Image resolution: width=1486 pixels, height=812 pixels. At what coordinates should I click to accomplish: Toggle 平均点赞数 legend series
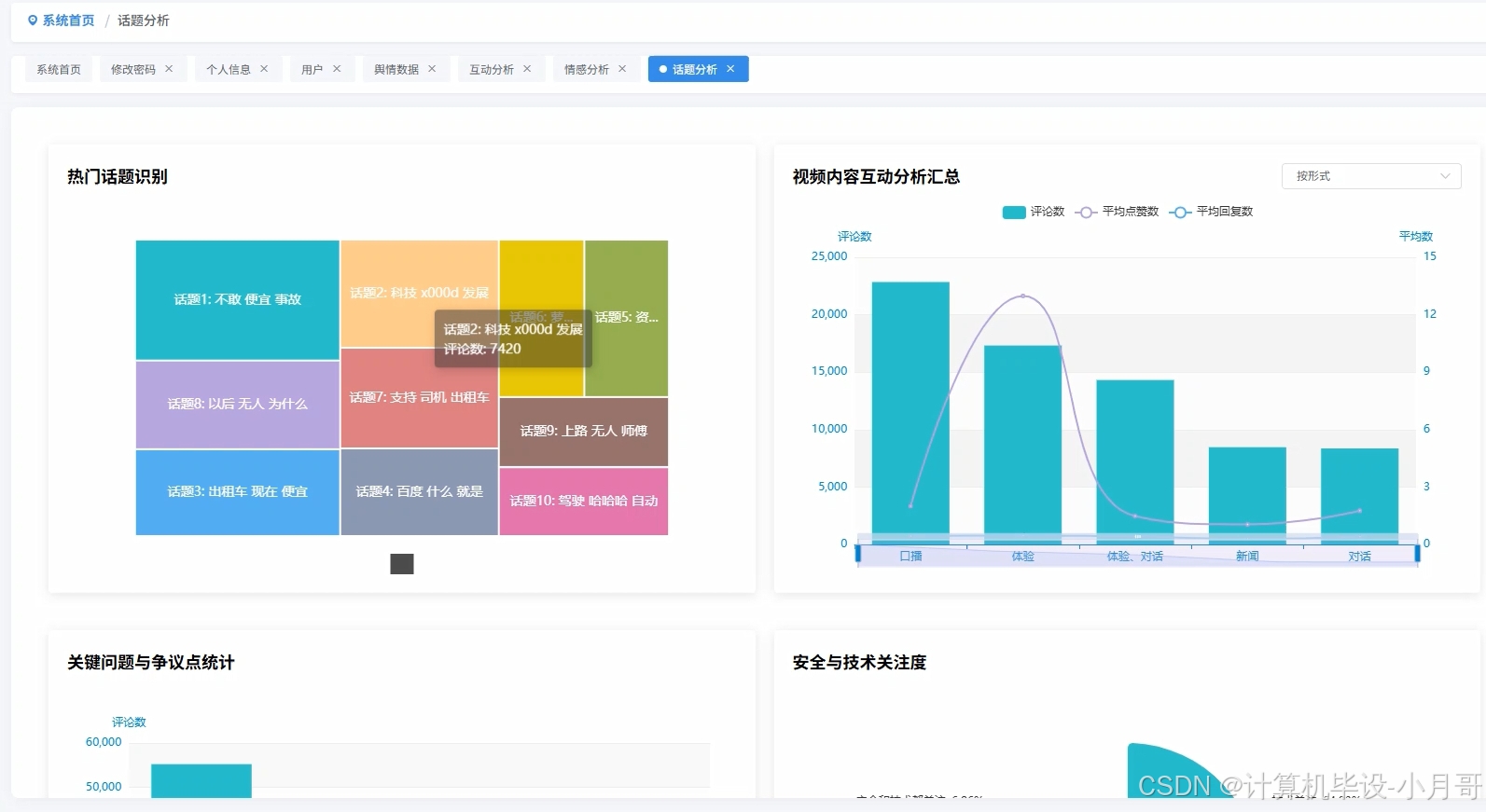pyautogui.click(x=1117, y=213)
